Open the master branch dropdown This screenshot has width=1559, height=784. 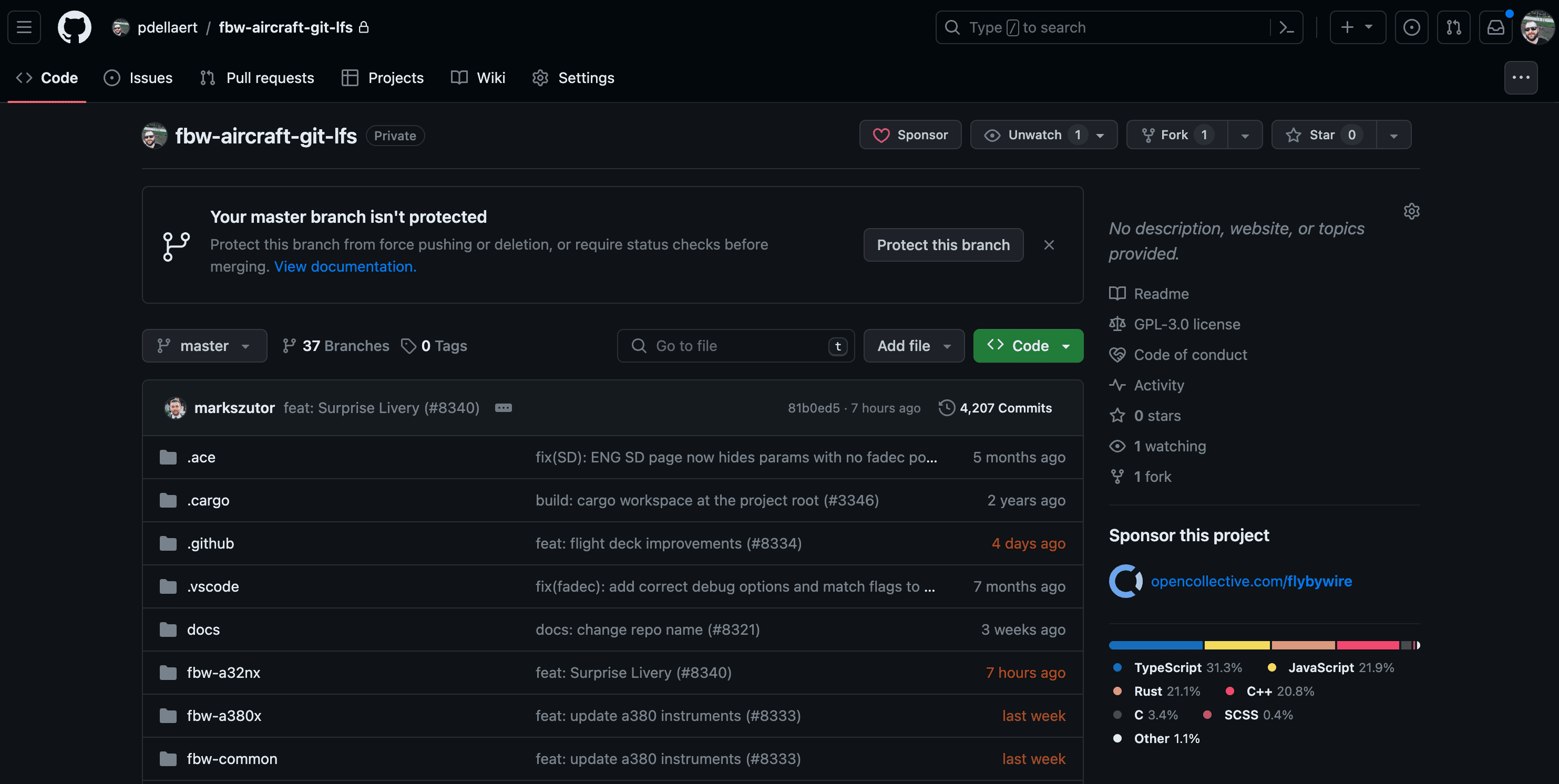coord(204,346)
